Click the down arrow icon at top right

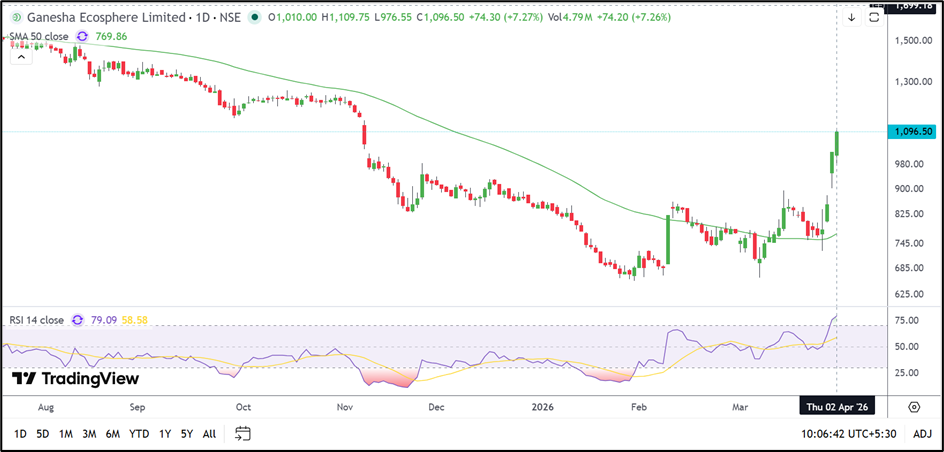(852, 17)
